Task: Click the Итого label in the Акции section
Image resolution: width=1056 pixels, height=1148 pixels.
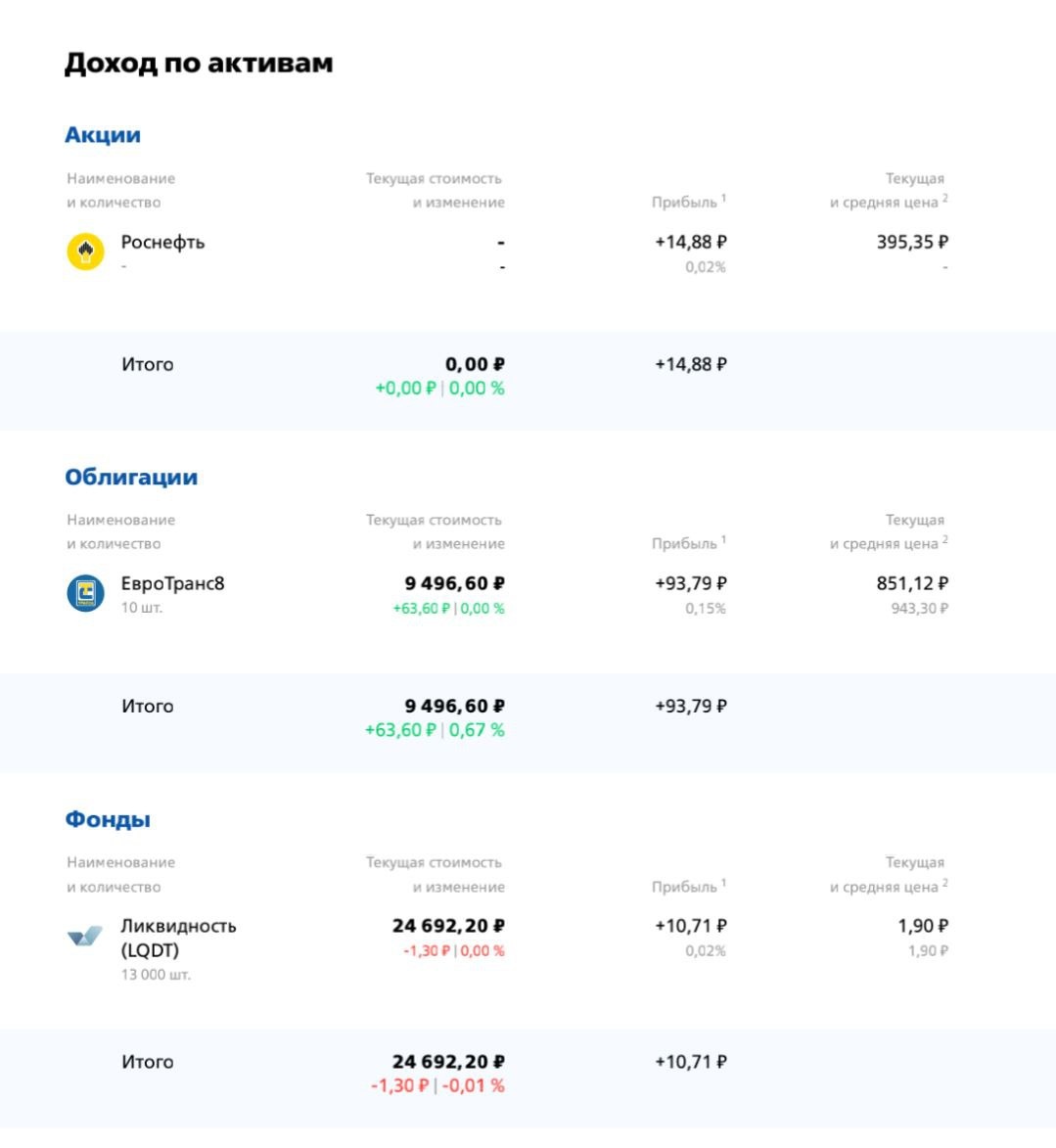Action: tap(147, 364)
